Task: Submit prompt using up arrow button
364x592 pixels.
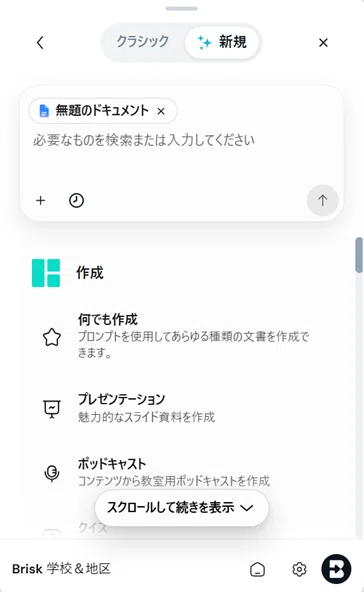Action: coord(322,200)
